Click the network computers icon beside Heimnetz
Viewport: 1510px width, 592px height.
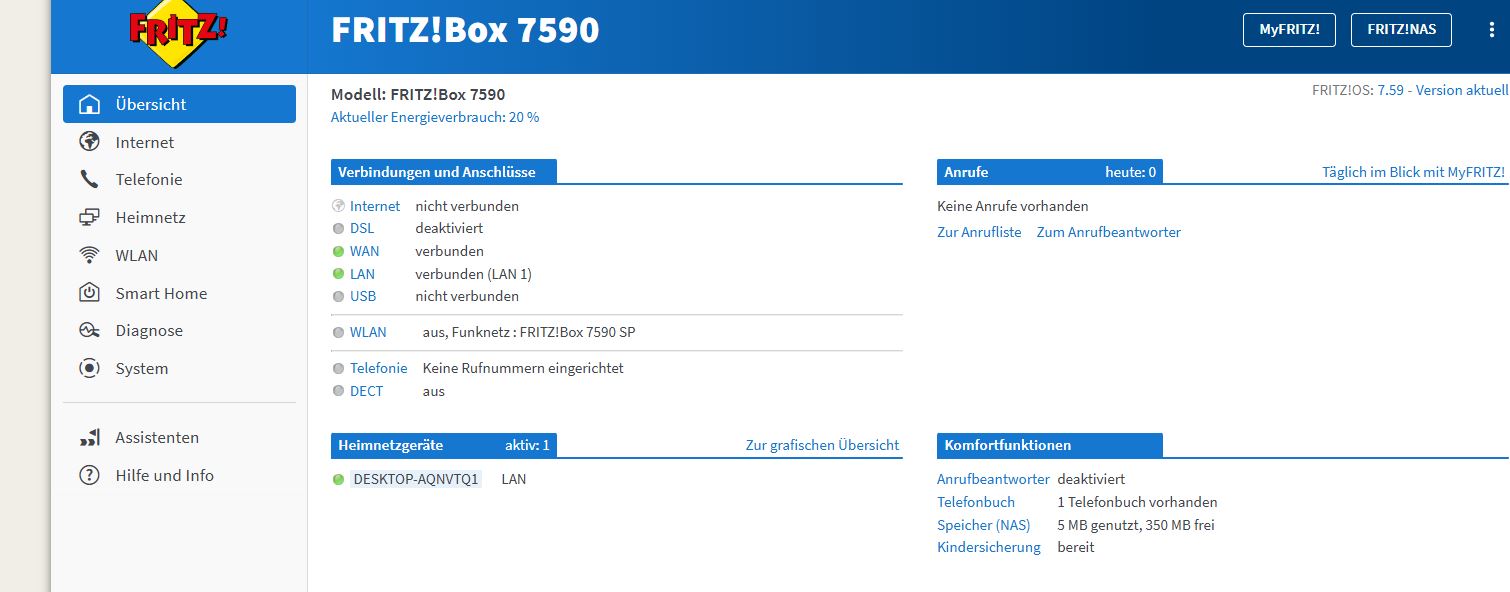(90, 217)
